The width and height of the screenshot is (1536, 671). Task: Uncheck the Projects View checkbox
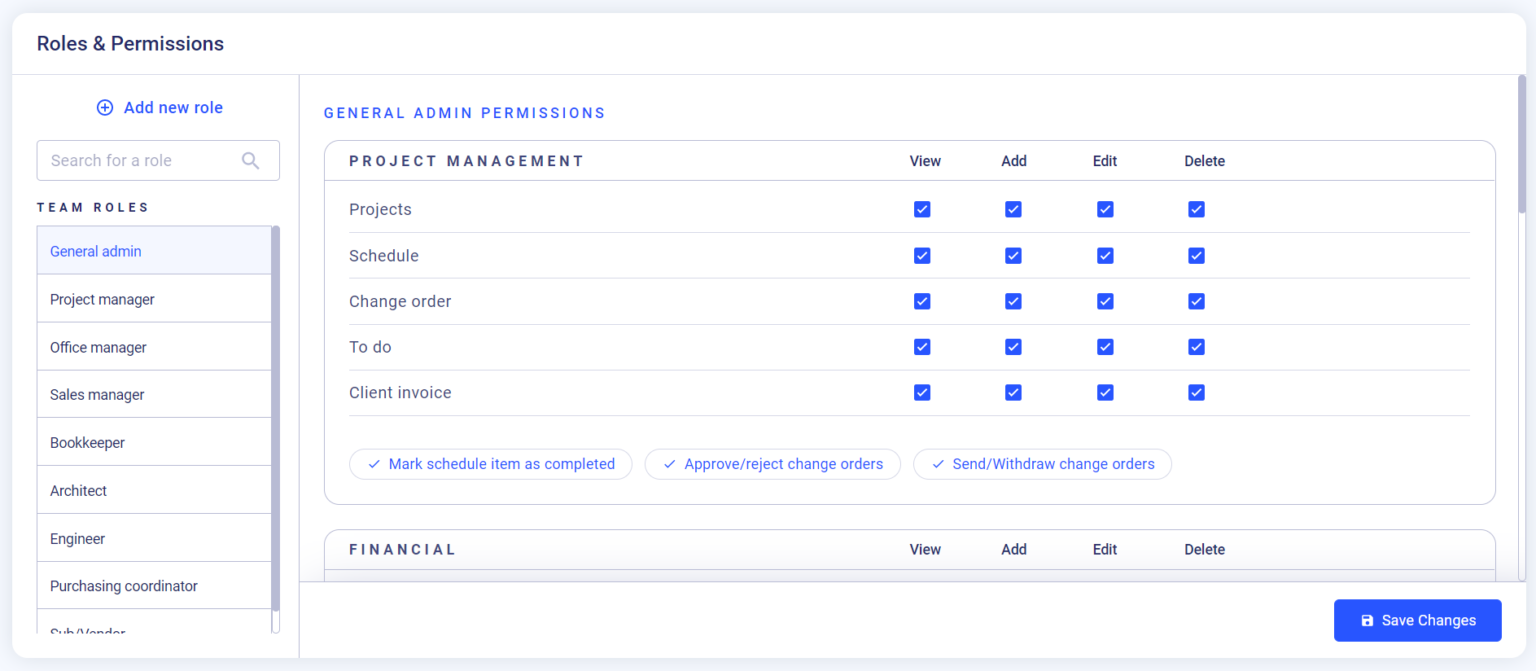tap(922, 209)
